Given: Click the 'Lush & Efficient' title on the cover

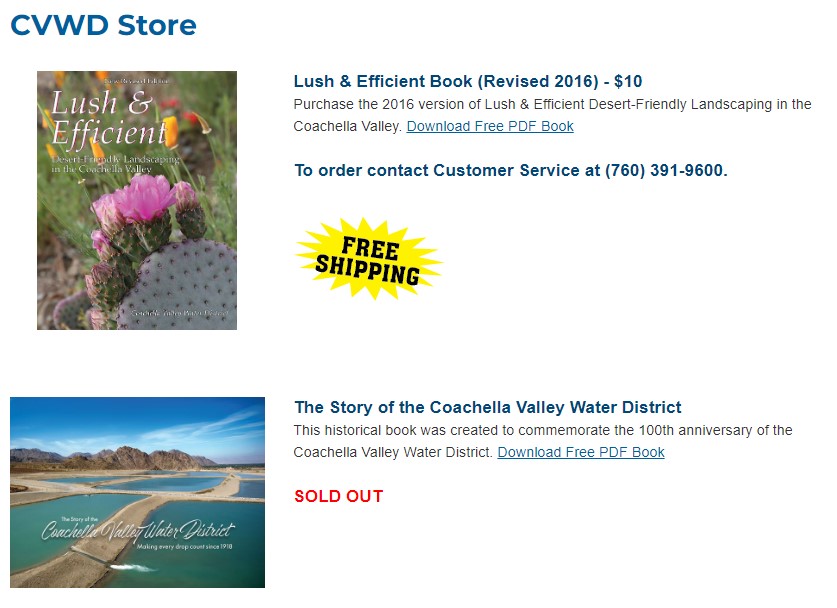Looking at the screenshot, I should pyautogui.click(x=105, y=117).
